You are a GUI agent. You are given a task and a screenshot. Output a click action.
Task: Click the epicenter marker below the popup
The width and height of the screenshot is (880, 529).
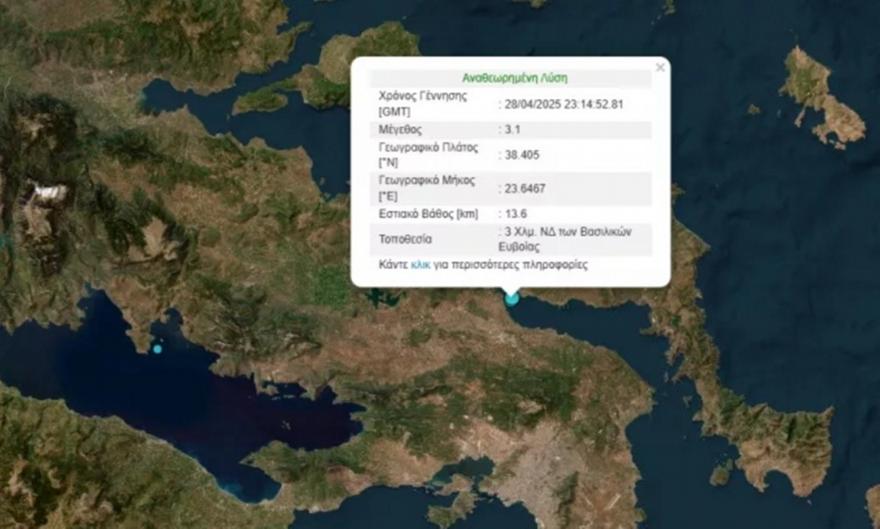click(x=512, y=297)
